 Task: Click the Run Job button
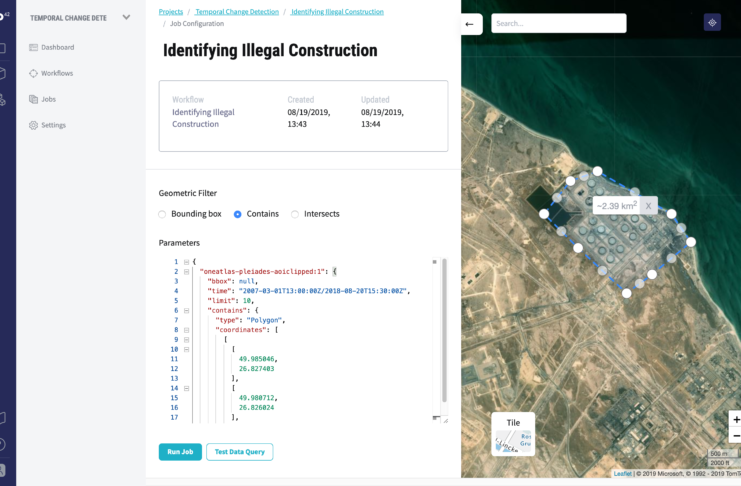click(179, 452)
